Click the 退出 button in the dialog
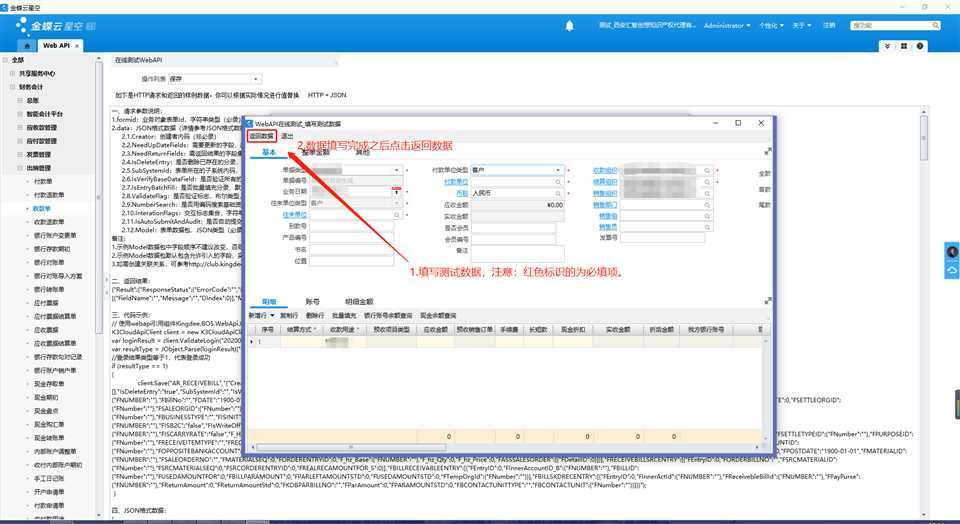960x524 pixels. tap(287, 136)
